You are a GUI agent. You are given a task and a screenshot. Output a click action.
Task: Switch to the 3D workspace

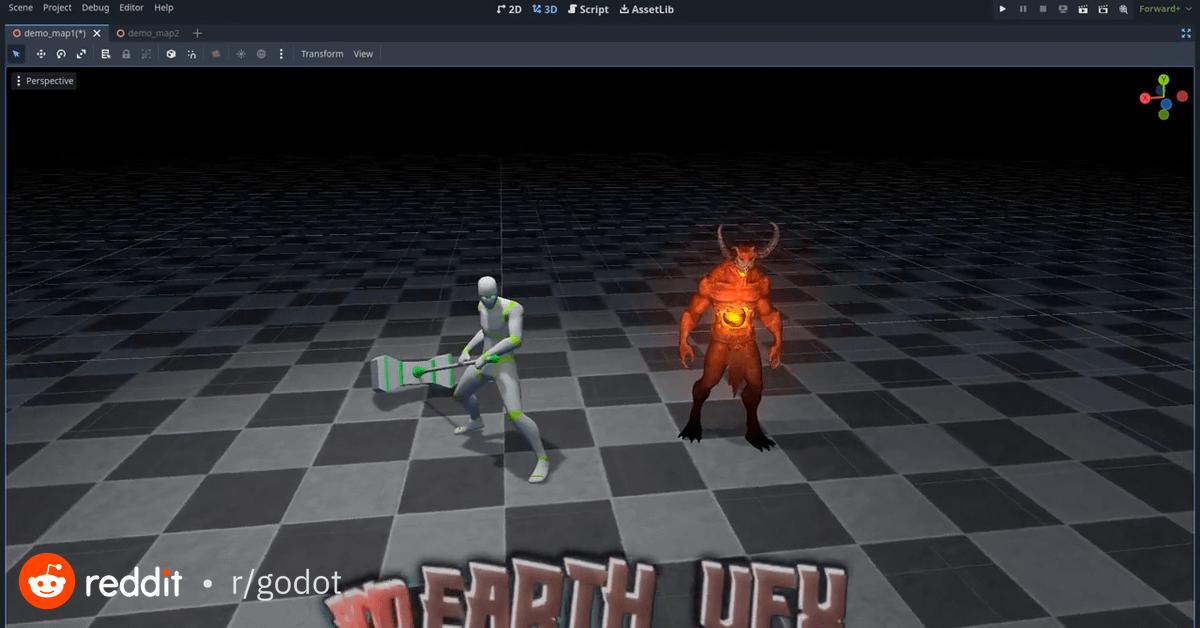[x=545, y=9]
